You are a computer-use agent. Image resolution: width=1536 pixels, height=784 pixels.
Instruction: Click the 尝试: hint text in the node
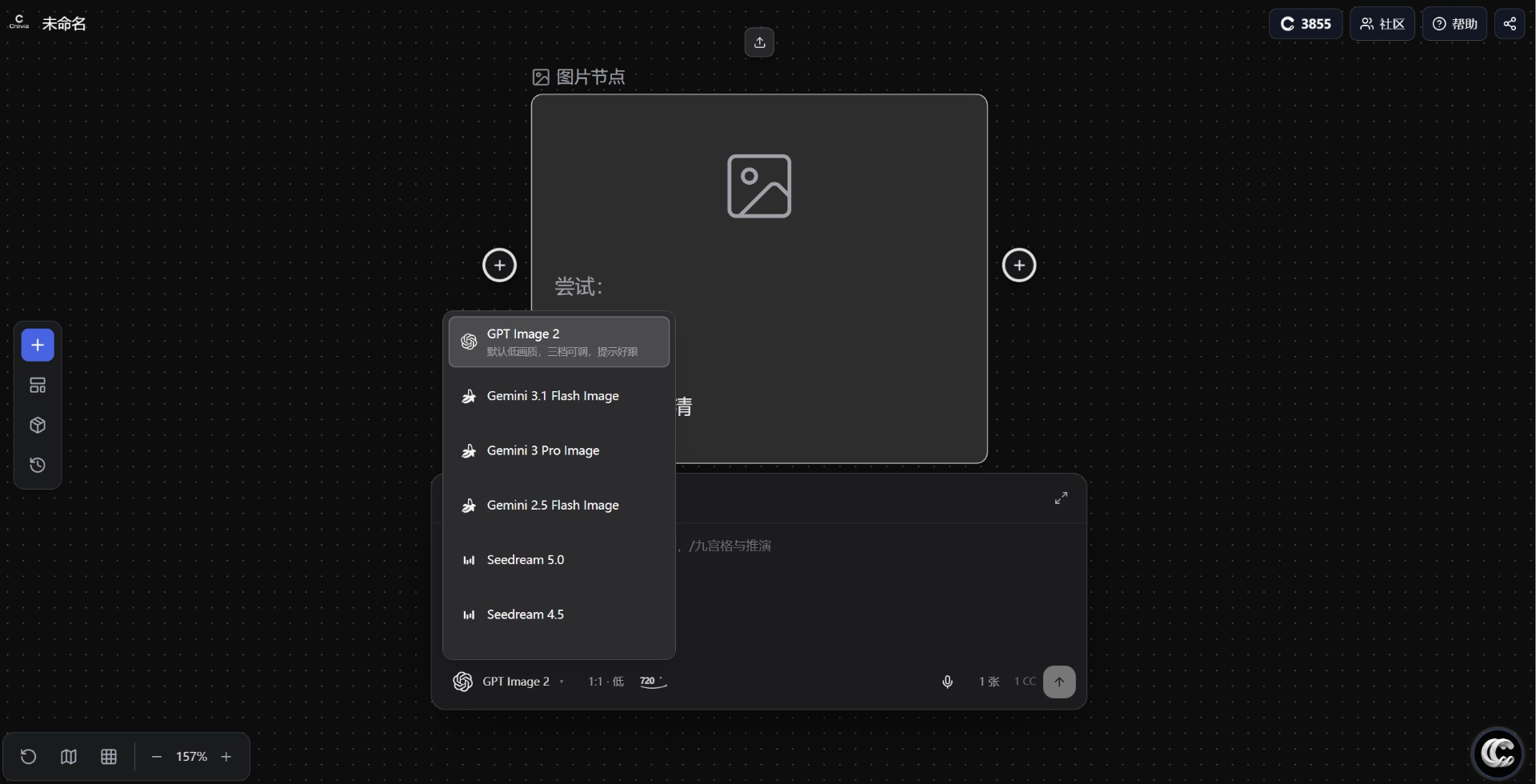click(578, 286)
